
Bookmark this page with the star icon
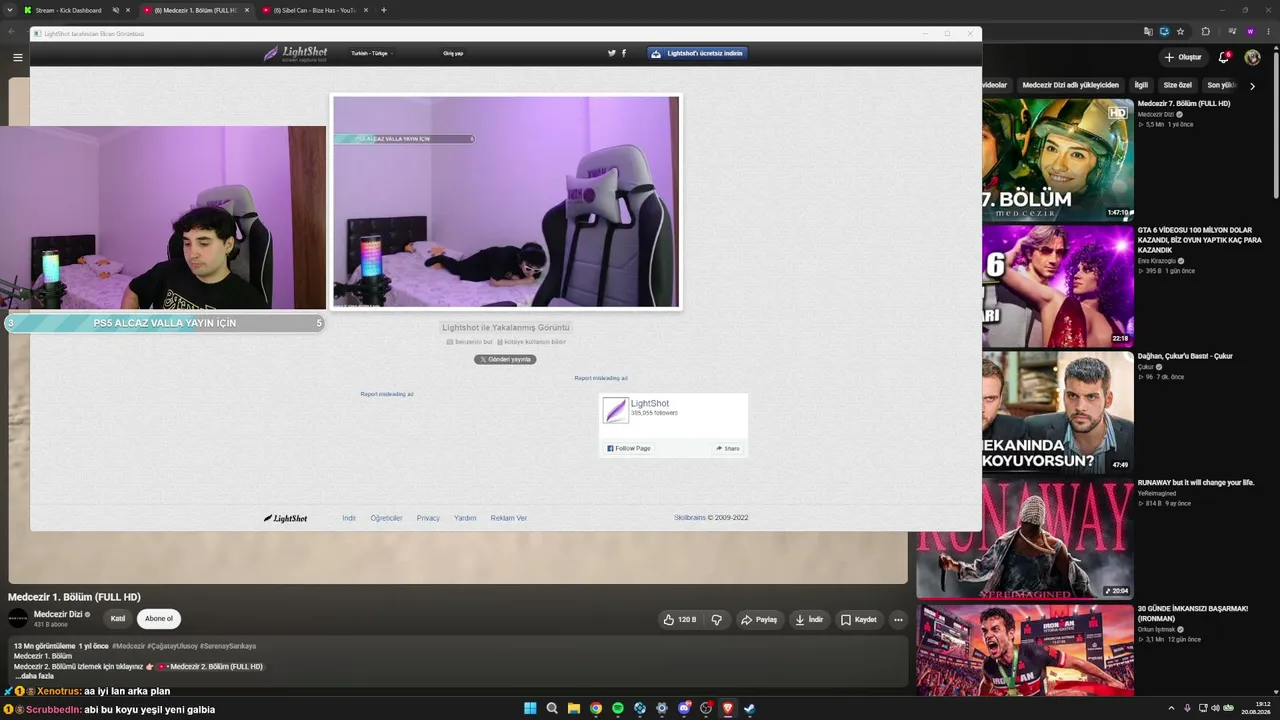(x=1180, y=31)
